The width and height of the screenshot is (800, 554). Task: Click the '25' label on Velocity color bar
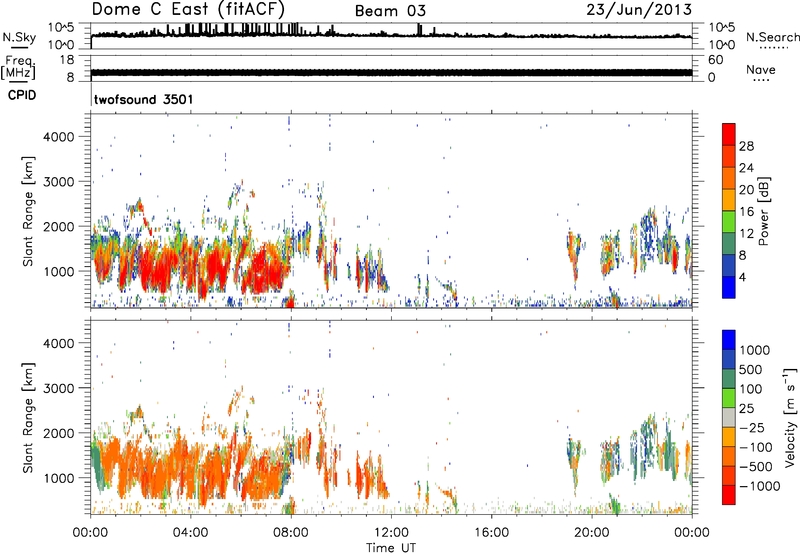(746, 409)
